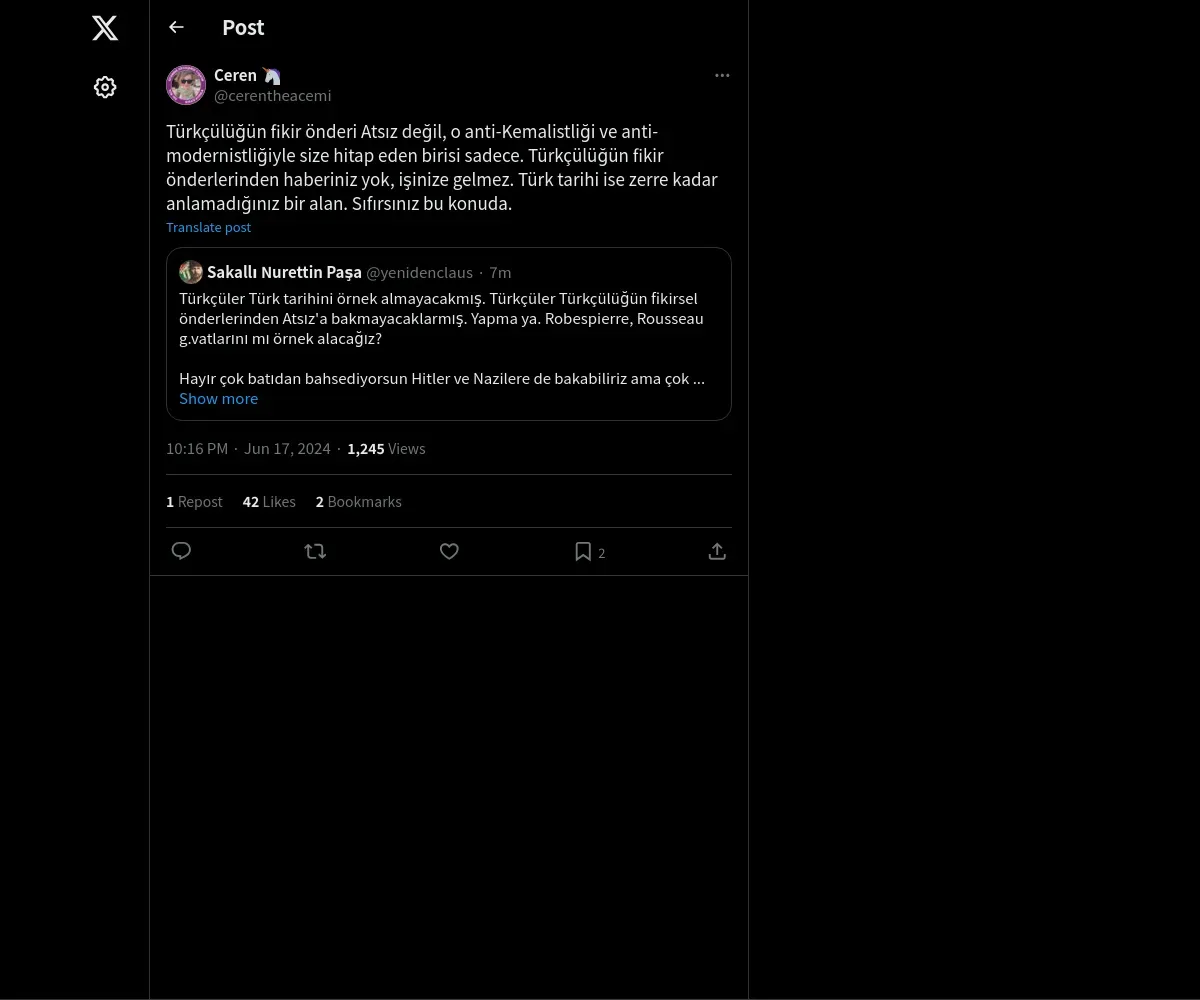Open the @cerentheacemi handle link

click(x=272, y=96)
